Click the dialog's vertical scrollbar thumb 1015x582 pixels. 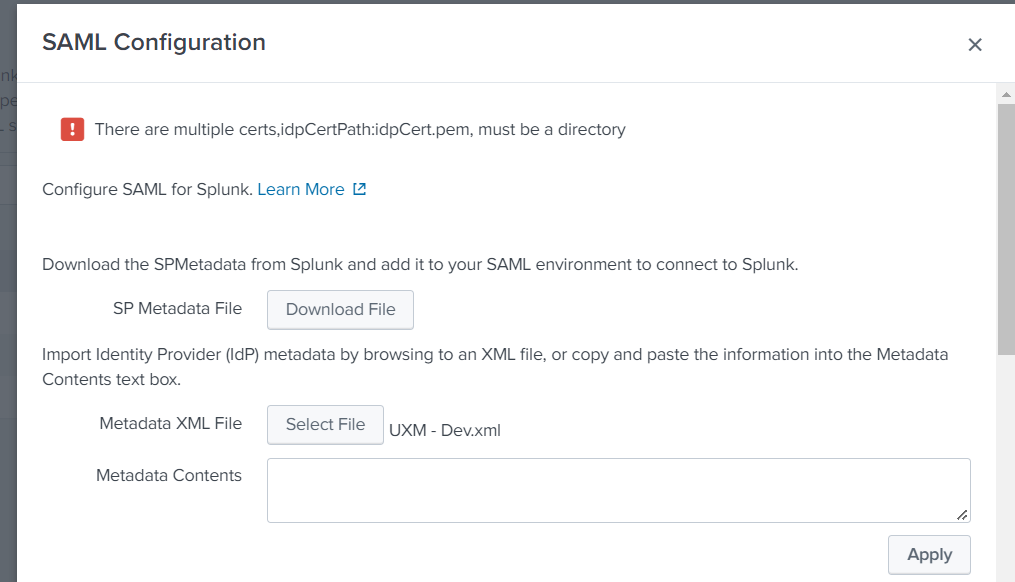(x=1006, y=230)
